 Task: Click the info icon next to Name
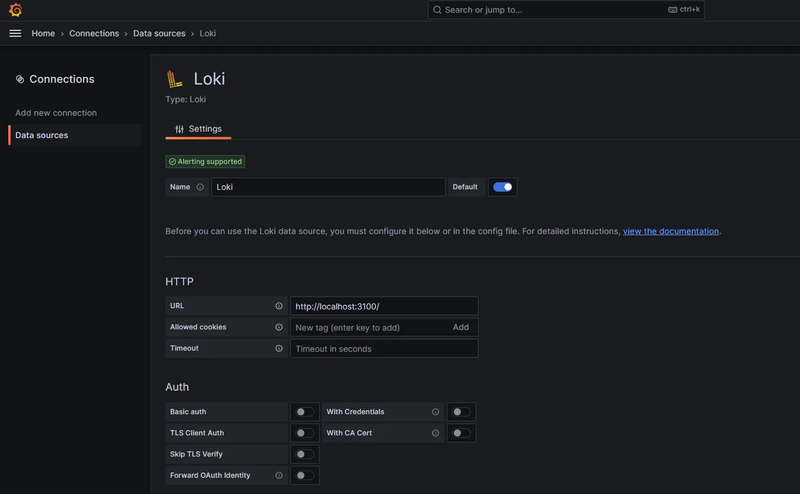(x=200, y=187)
